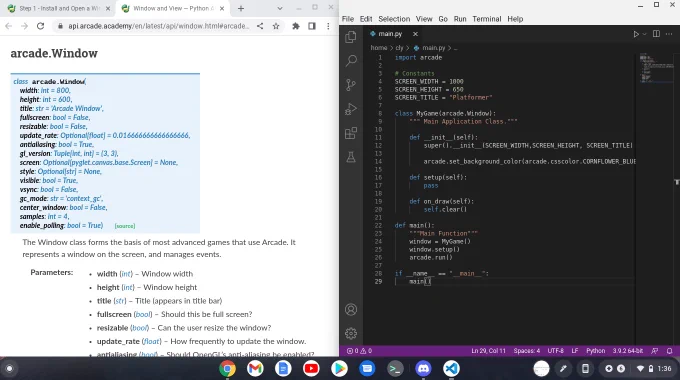Open editor More Actions ellipsis
Viewport: 680px width, 380px height.
point(668,34)
